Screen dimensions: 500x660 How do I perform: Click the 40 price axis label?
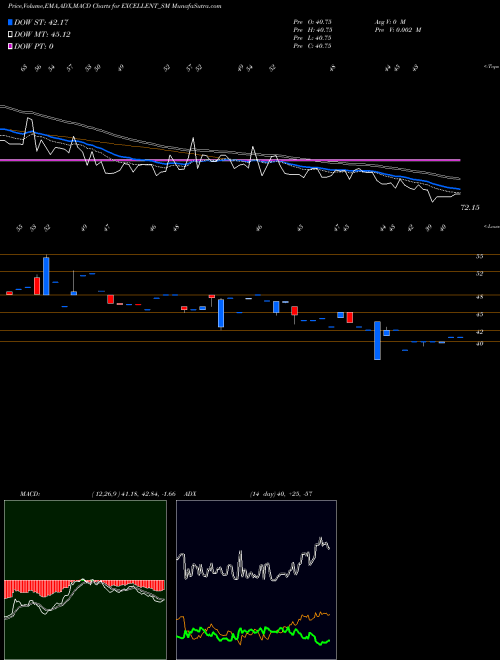coord(479,343)
